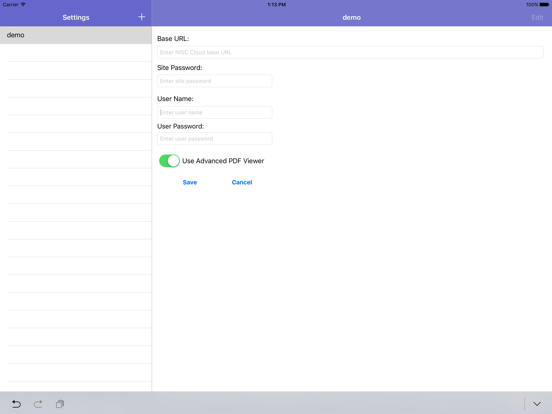The height and width of the screenshot is (414, 552).
Task: Focus the Base URL field
Action: coord(350,52)
